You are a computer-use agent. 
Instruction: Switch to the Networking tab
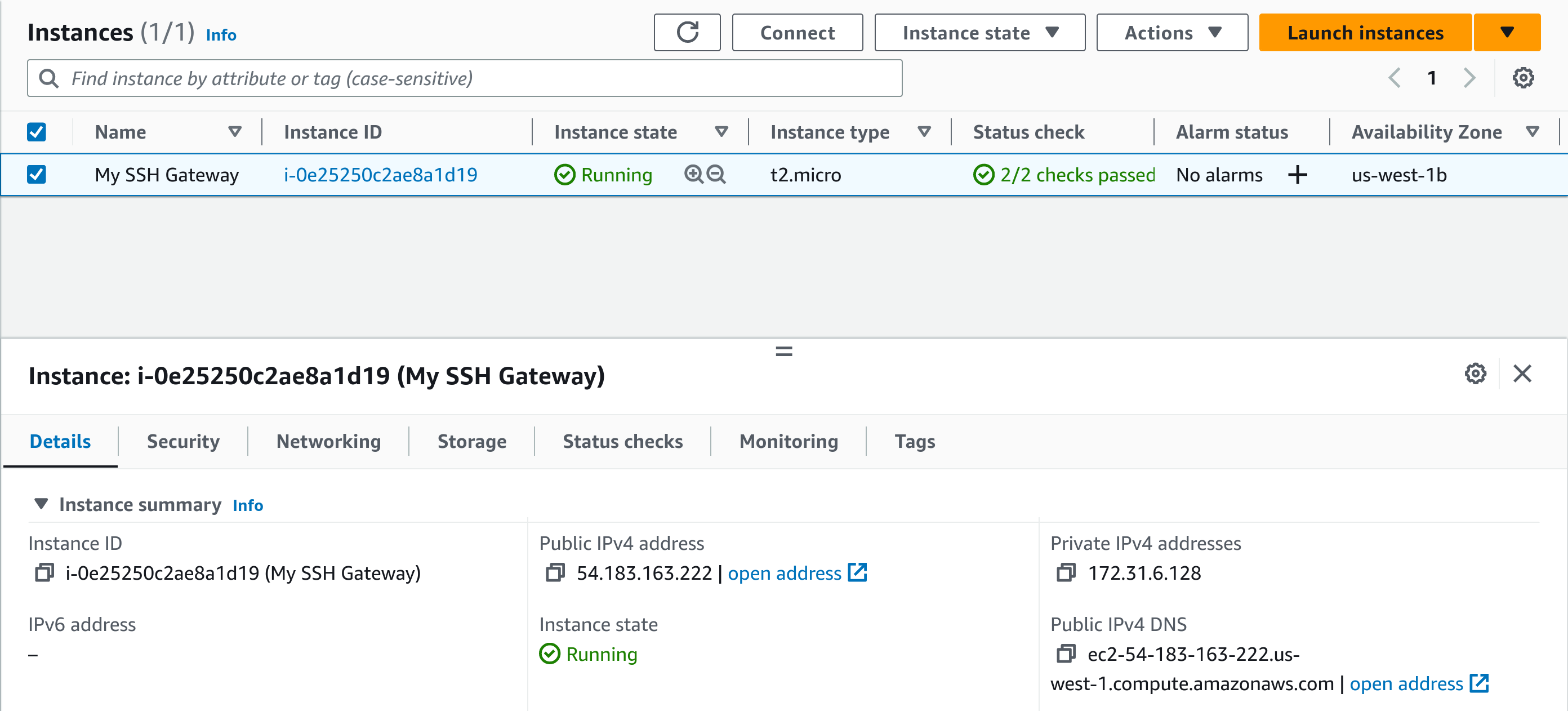[328, 441]
